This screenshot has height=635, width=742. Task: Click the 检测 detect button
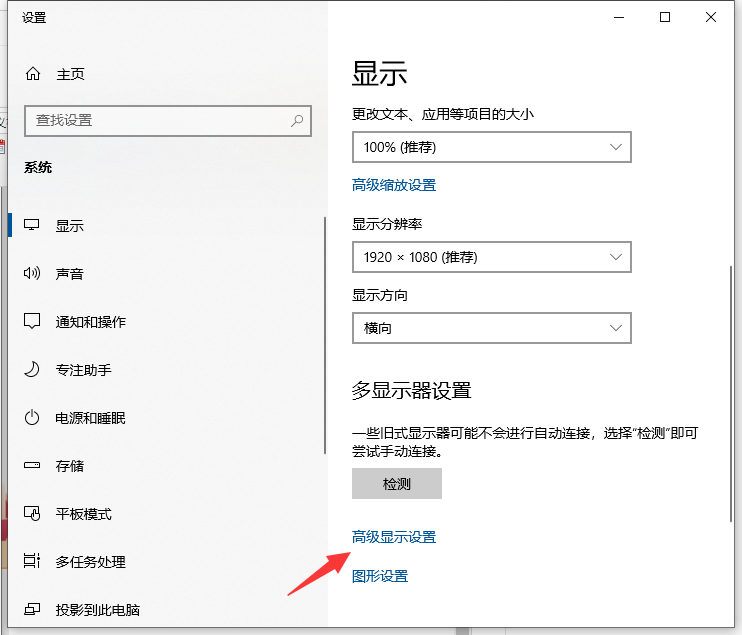click(x=396, y=484)
